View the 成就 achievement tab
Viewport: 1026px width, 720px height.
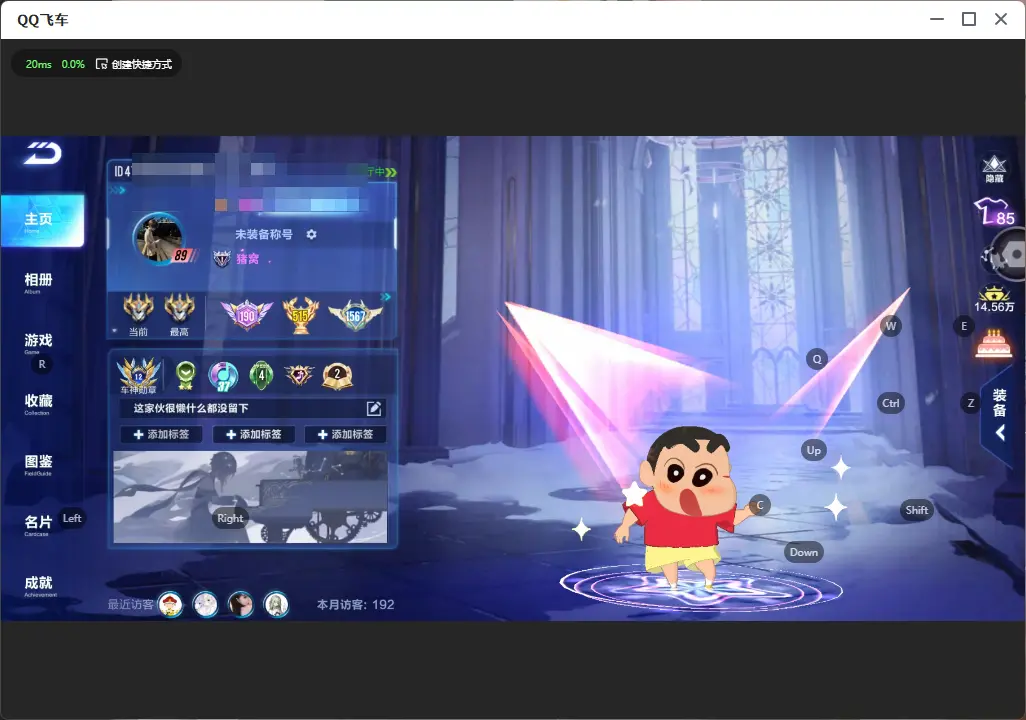point(39,585)
